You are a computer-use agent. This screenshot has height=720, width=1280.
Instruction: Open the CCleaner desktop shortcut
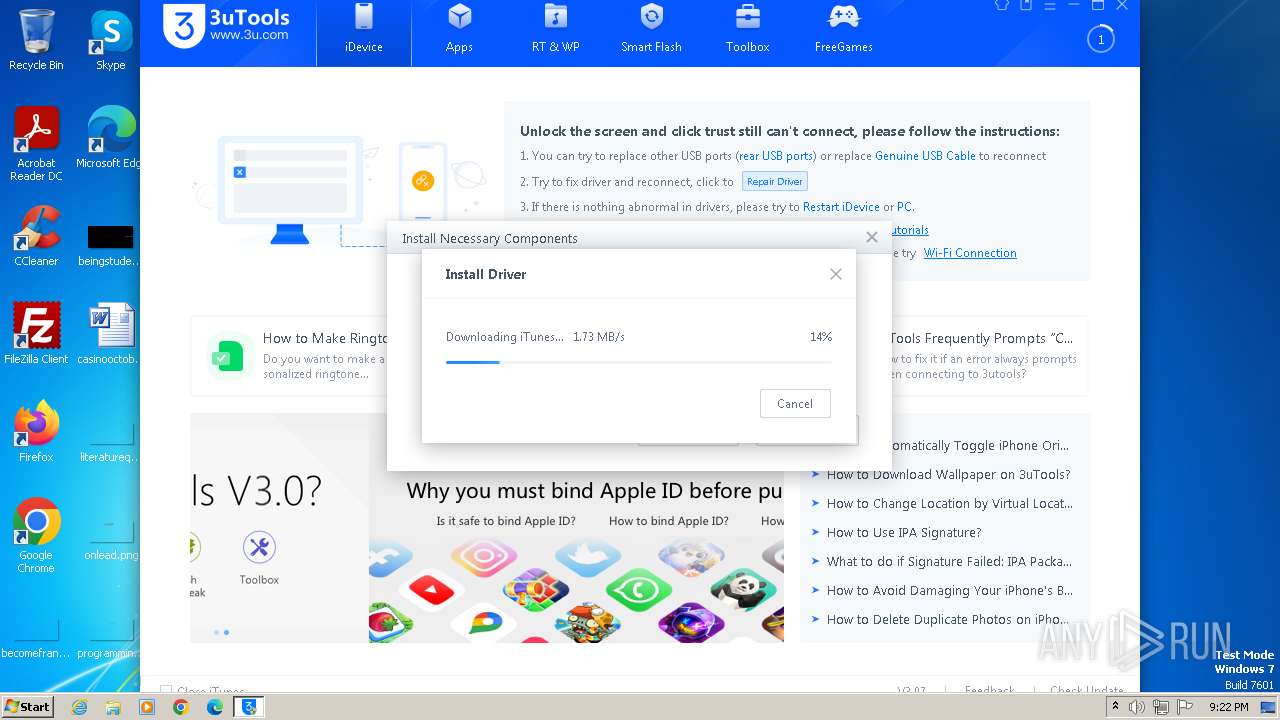click(x=36, y=236)
